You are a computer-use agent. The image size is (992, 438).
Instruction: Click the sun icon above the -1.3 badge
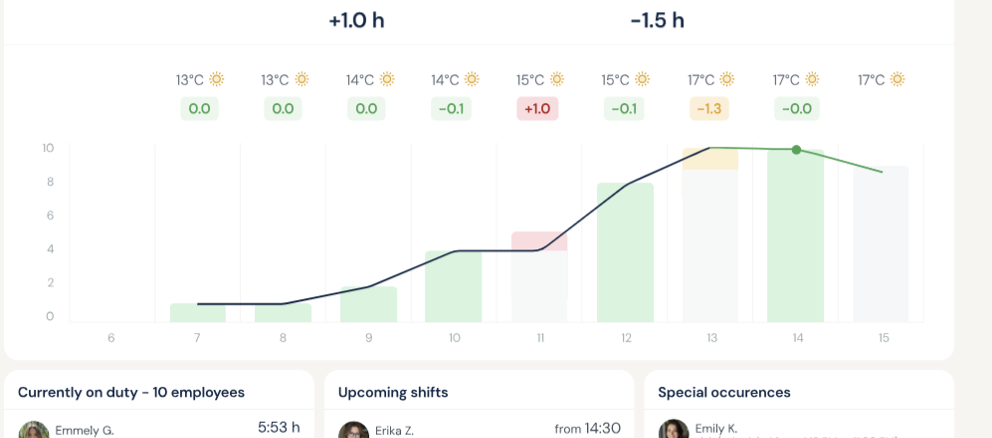[727, 80]
